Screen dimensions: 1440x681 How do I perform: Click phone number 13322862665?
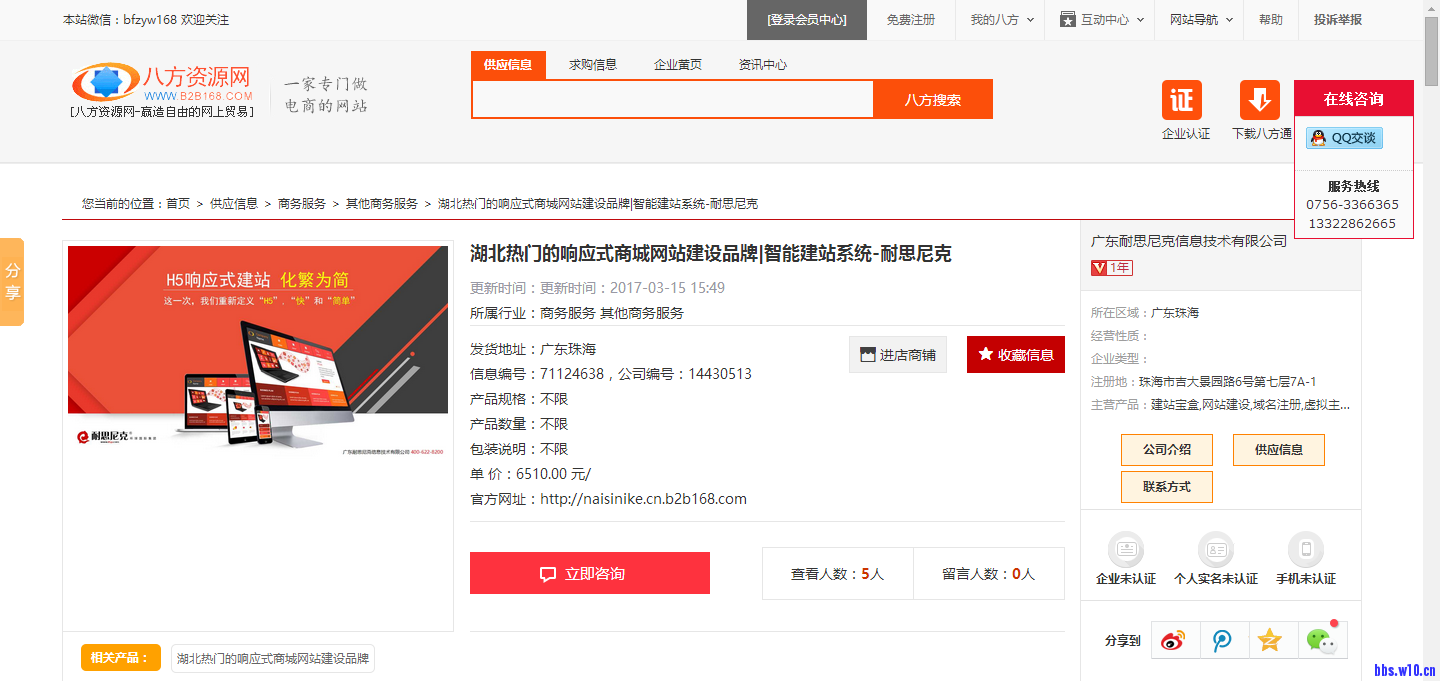coord(1351,223)
